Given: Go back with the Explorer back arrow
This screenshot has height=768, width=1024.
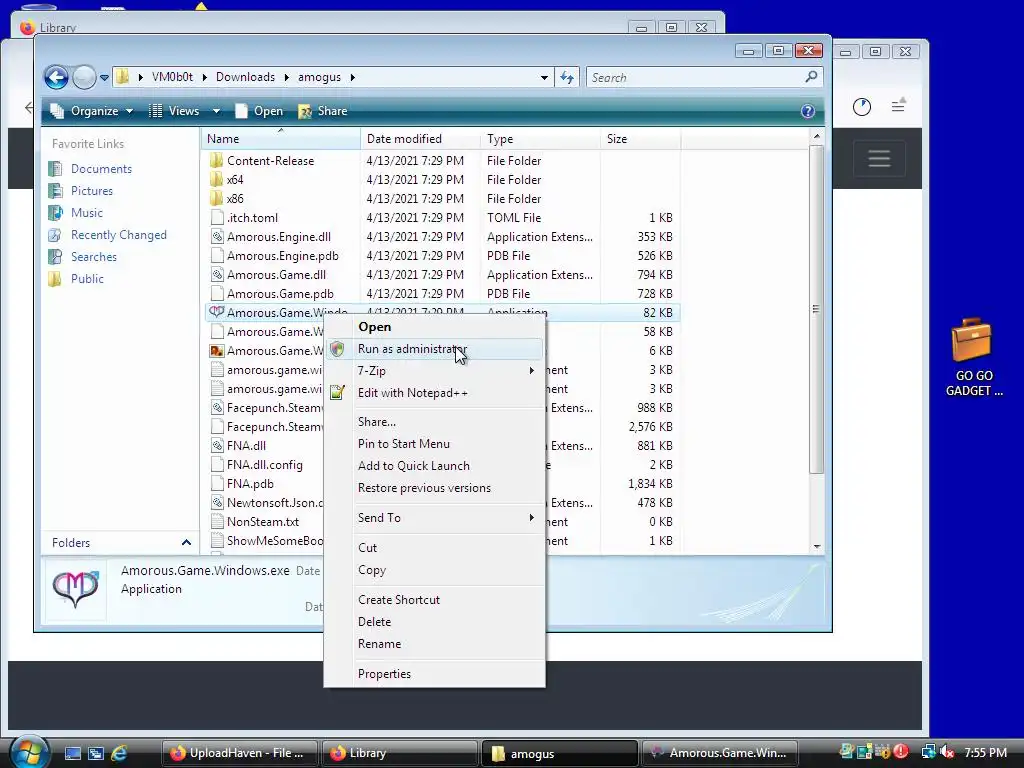Looking at the screenshot, I should (x=56, y=77).
